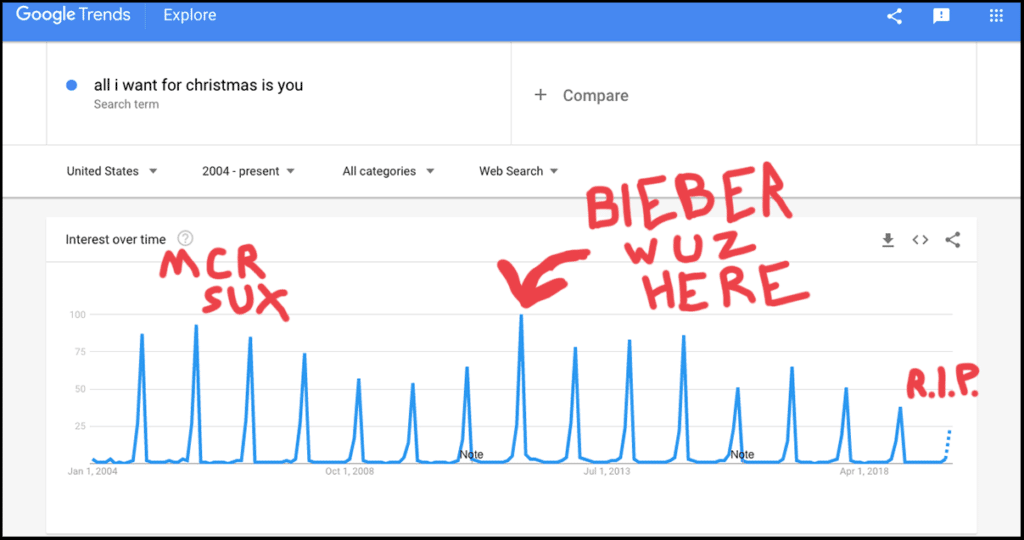
Task: Click the Note marker near 2011 on the chart
Action: pyautogui.click(x=472, y=454)
